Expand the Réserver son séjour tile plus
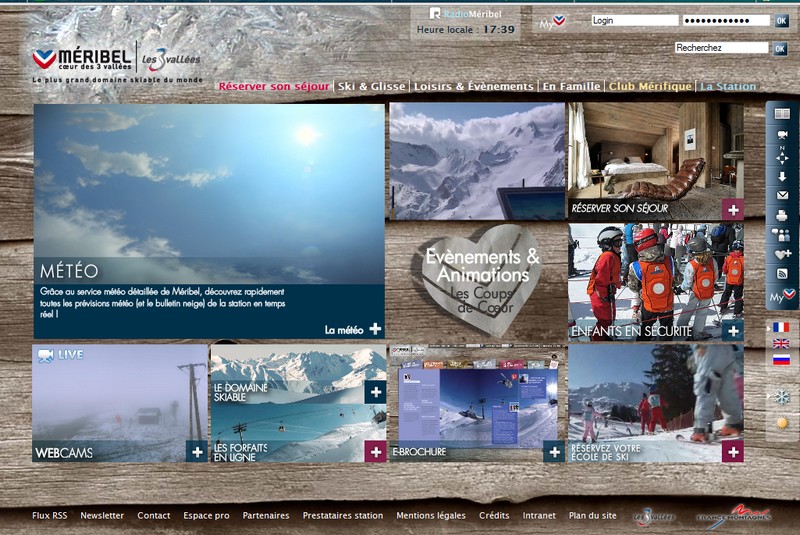The height and width of the screenshot is (535, 800). click(x=733, y=210)
